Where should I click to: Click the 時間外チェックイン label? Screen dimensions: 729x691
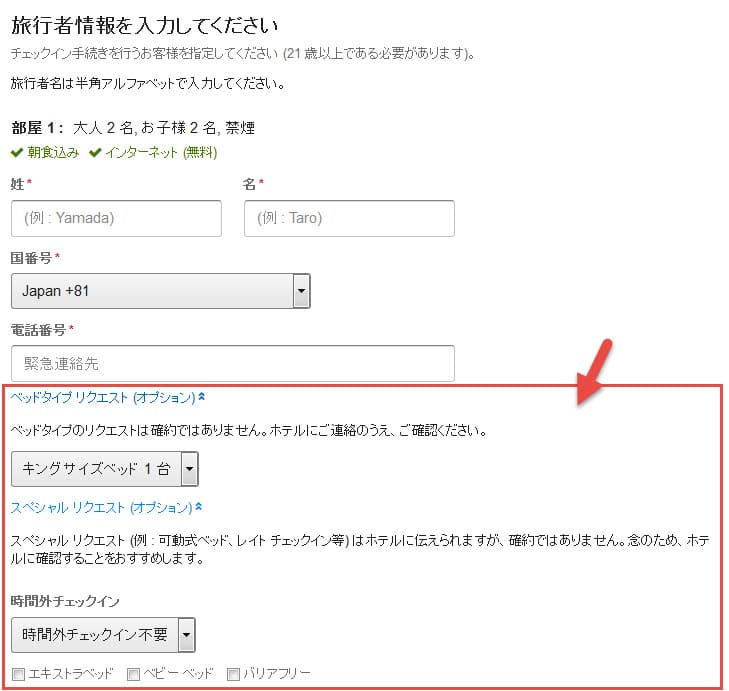[65, 601]
